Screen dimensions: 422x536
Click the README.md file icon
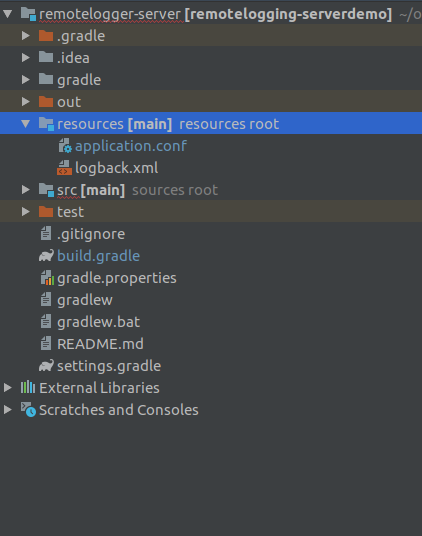46,344
